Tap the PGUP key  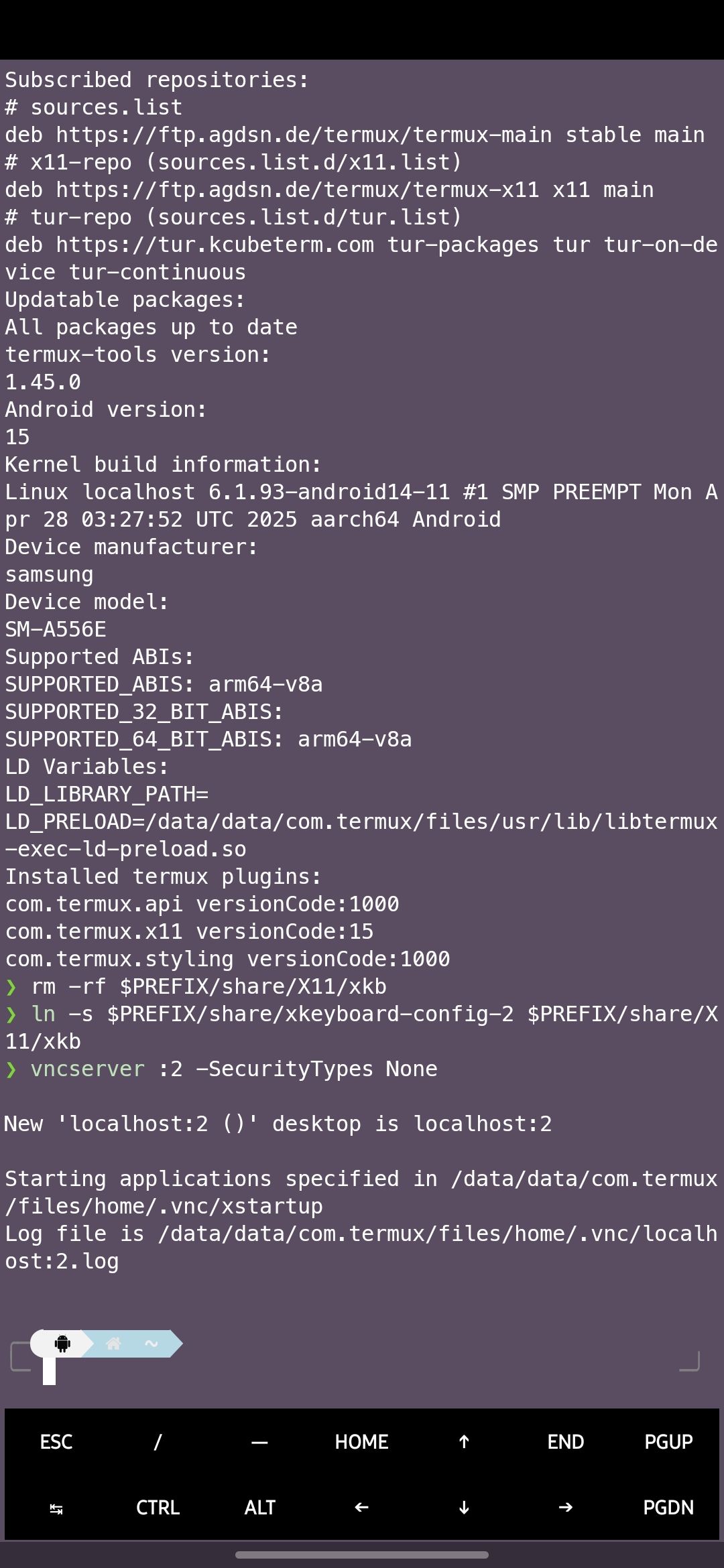point(668,1441)
